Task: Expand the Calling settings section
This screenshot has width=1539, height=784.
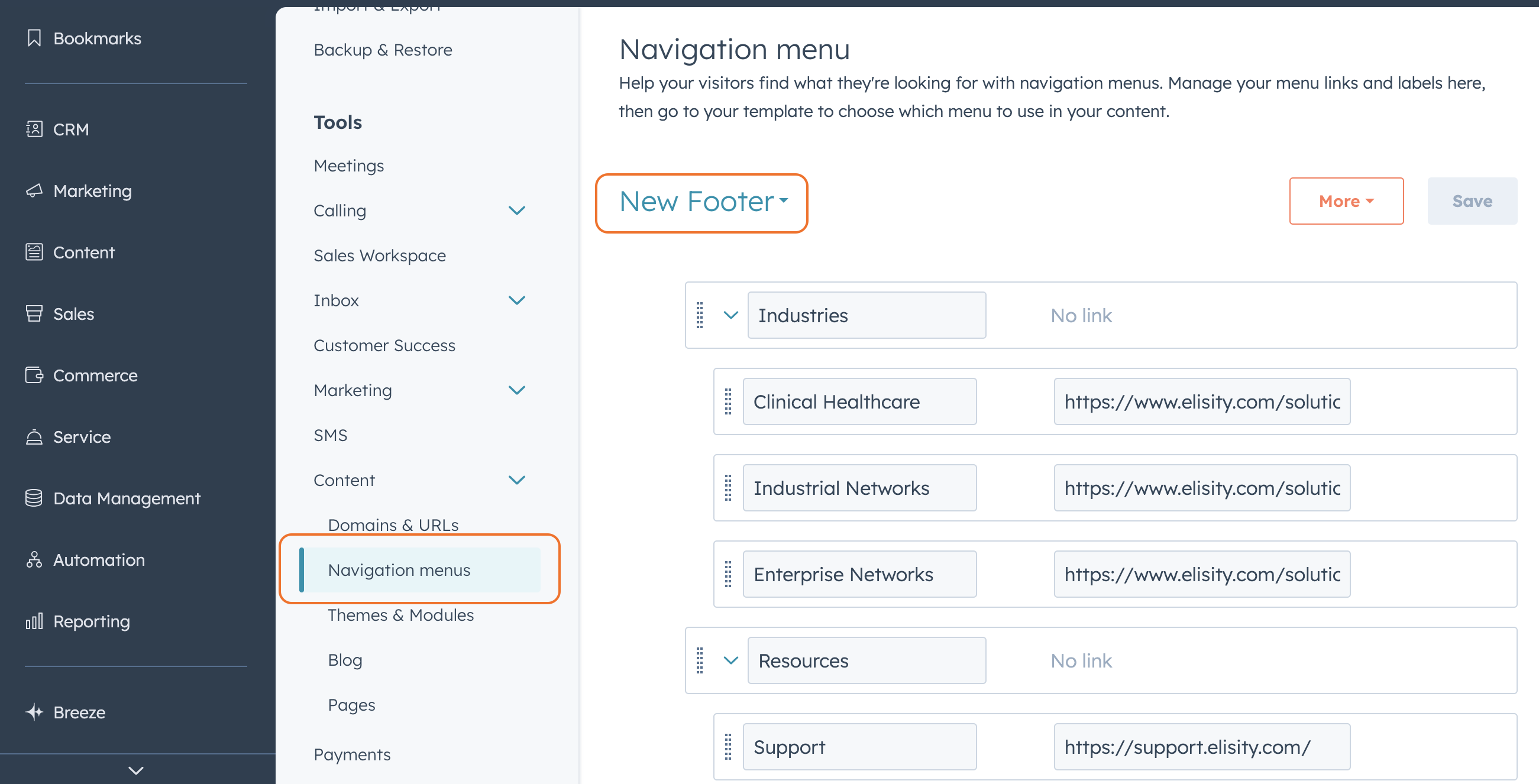Action: 518,210
